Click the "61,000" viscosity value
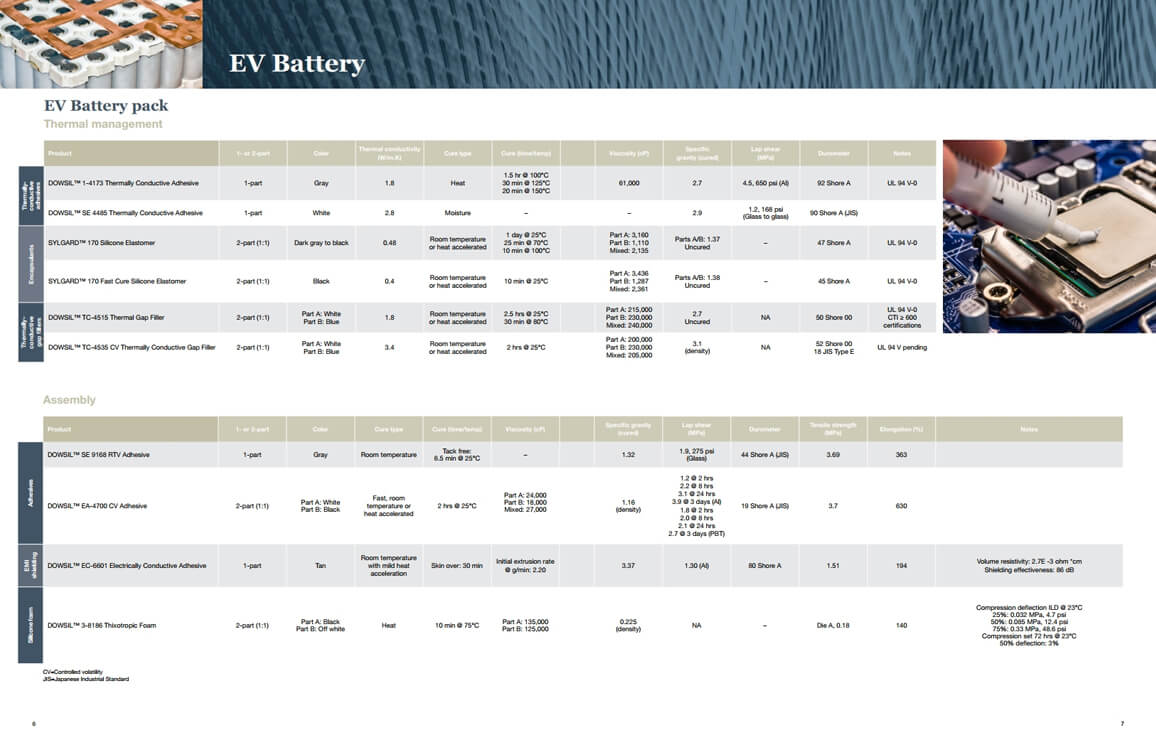Viewport: 1156px width, 743px height. click(629, 183)
